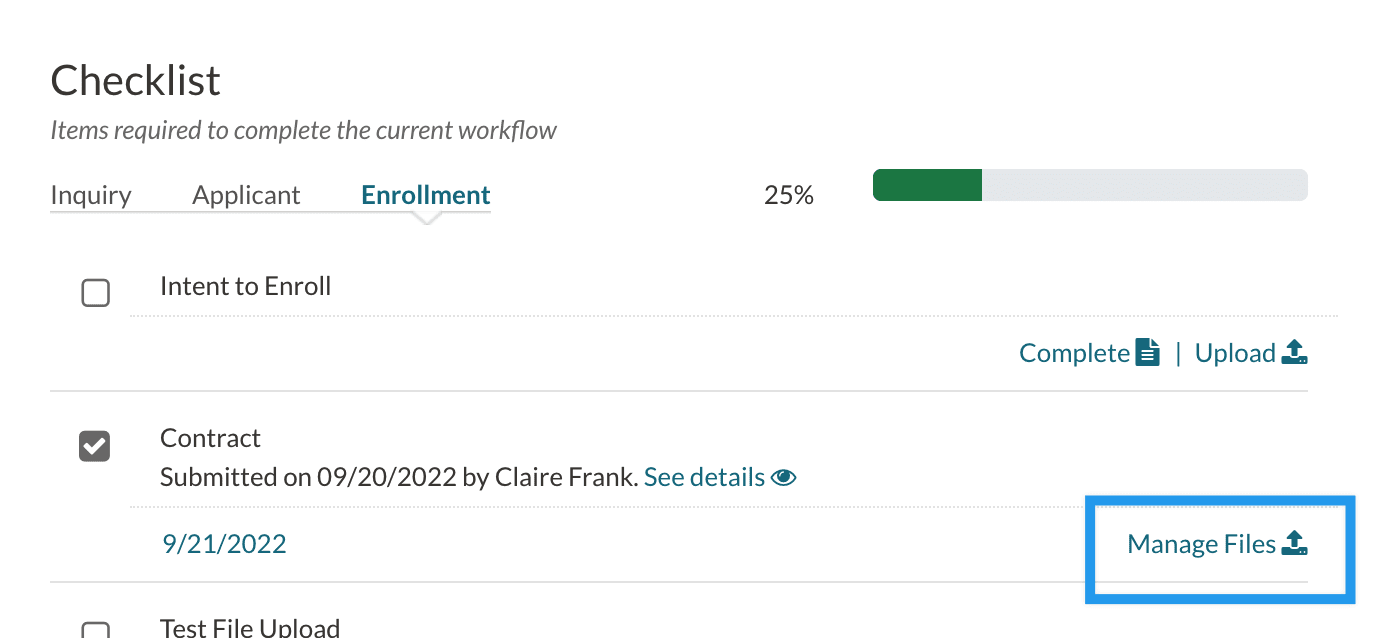Click the Upload link text
The image size is (1396, 638).
(1235, 353)
